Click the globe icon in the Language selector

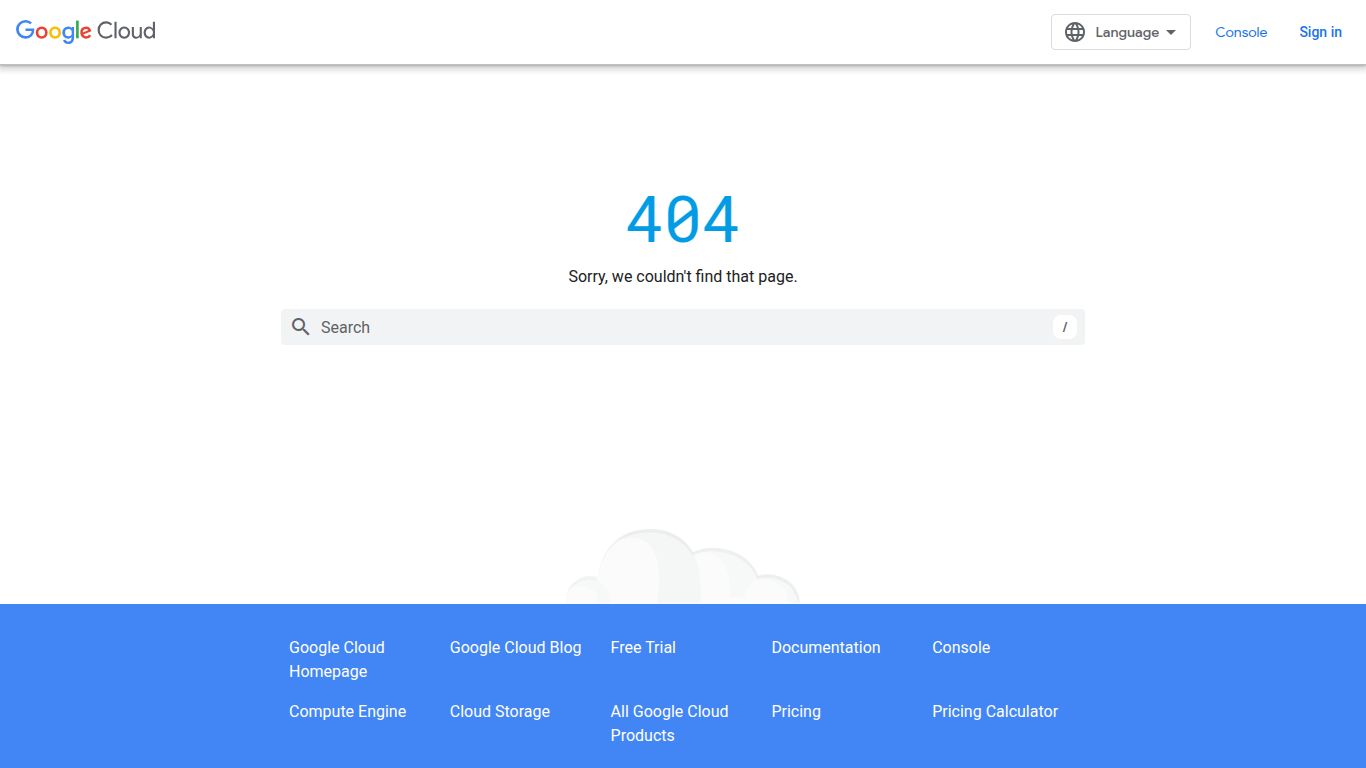[x=1074, y=31]
